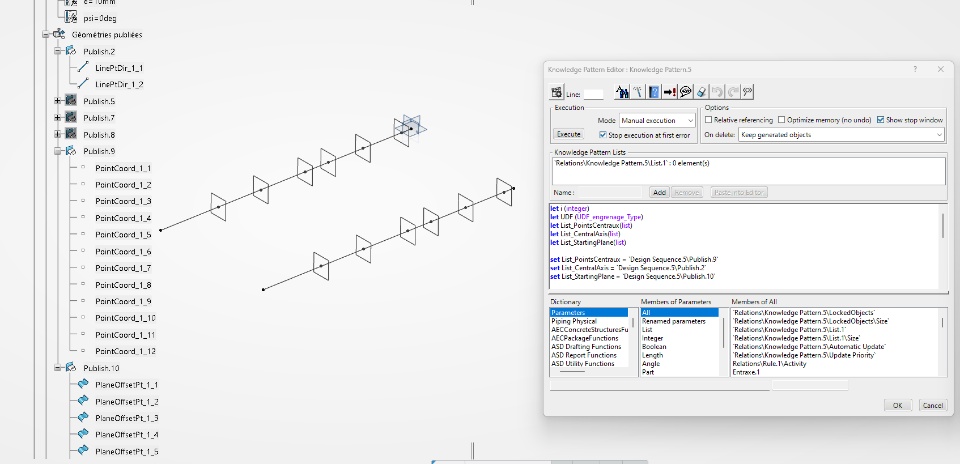Image resolution: width=960 pixels, height=464 pixels.
Task: Select Parameters in Dictionary list
Action: (x=589, y=312)
